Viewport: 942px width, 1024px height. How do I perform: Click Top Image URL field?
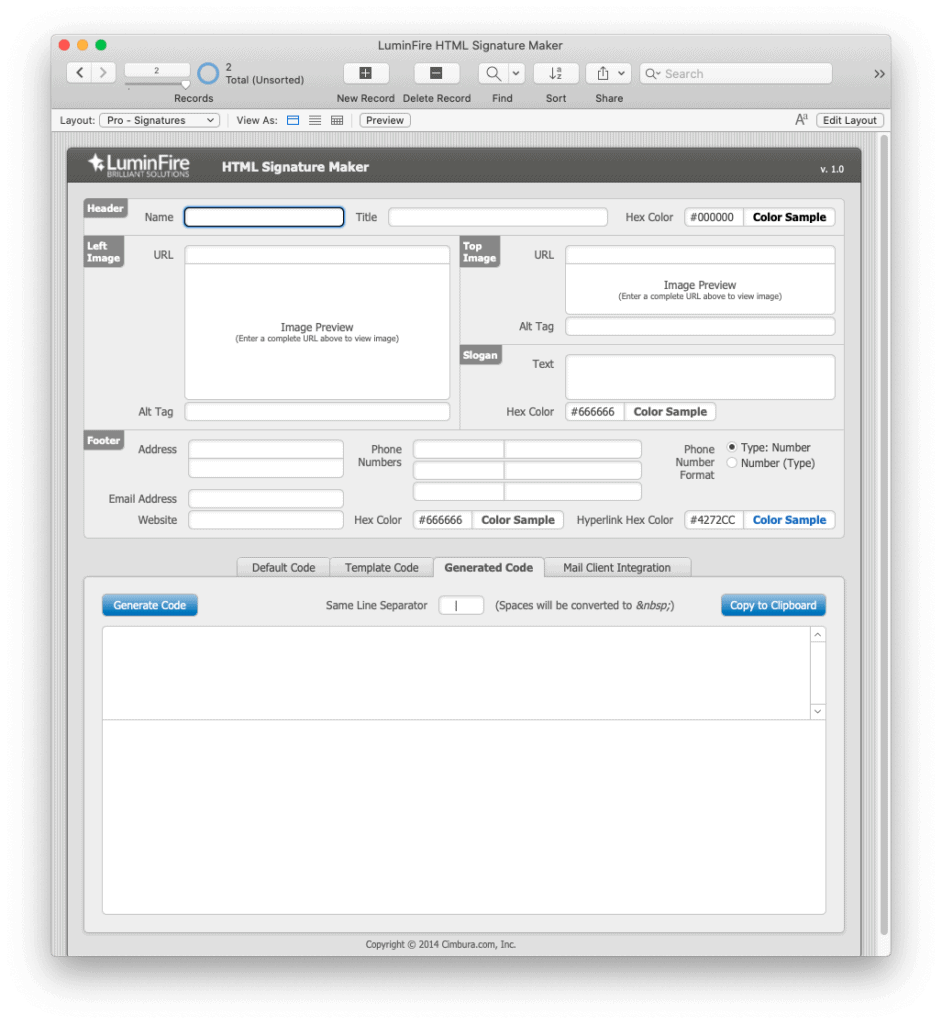pos(700,255)
